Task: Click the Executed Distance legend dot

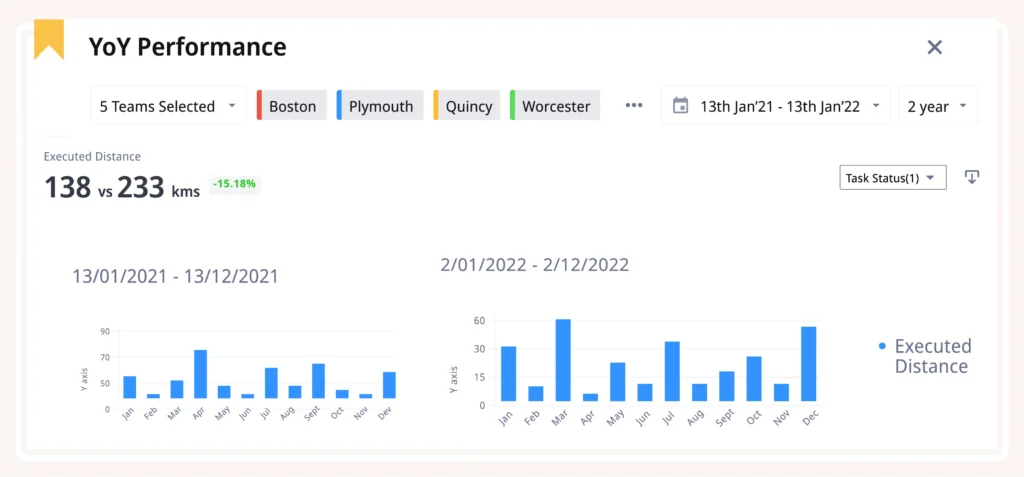Action: pyautogui.click(x=881, y=346)
